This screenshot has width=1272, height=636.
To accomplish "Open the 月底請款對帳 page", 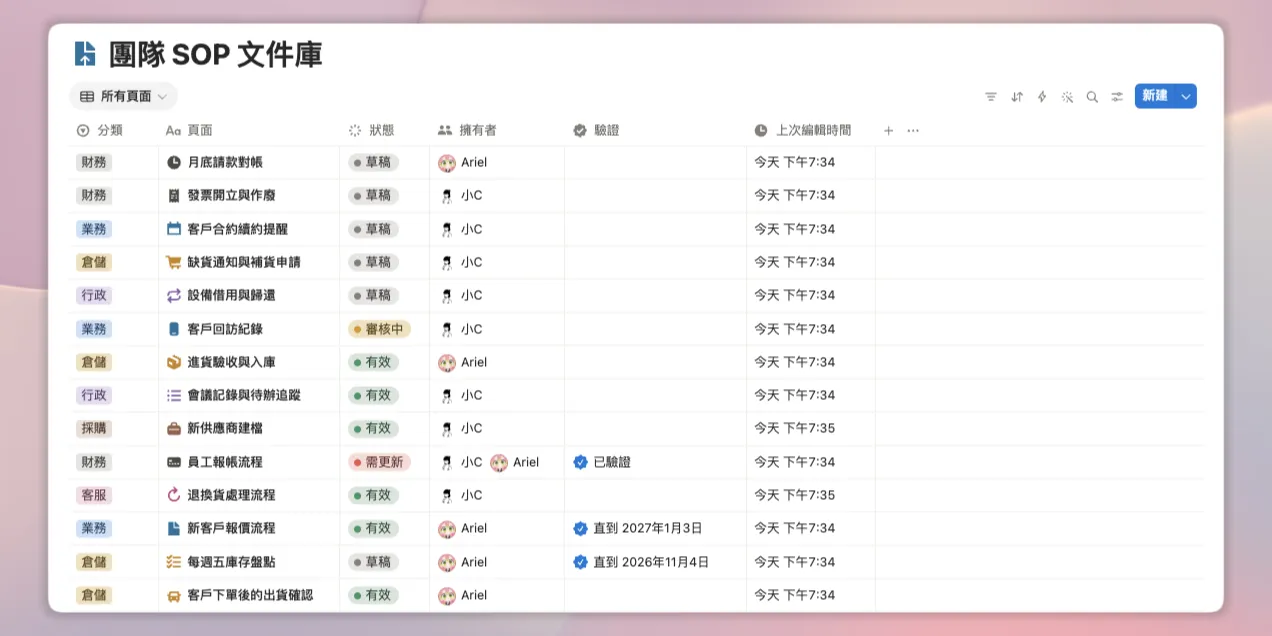I will [x=225, y=162].
